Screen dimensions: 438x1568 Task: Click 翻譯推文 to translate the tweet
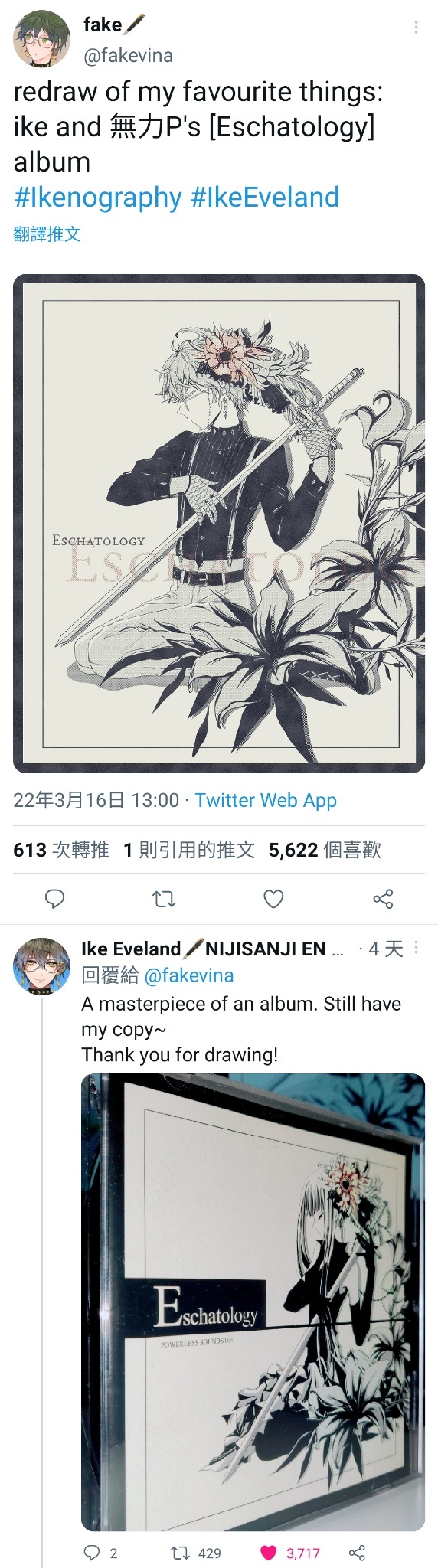coord(47,234)
